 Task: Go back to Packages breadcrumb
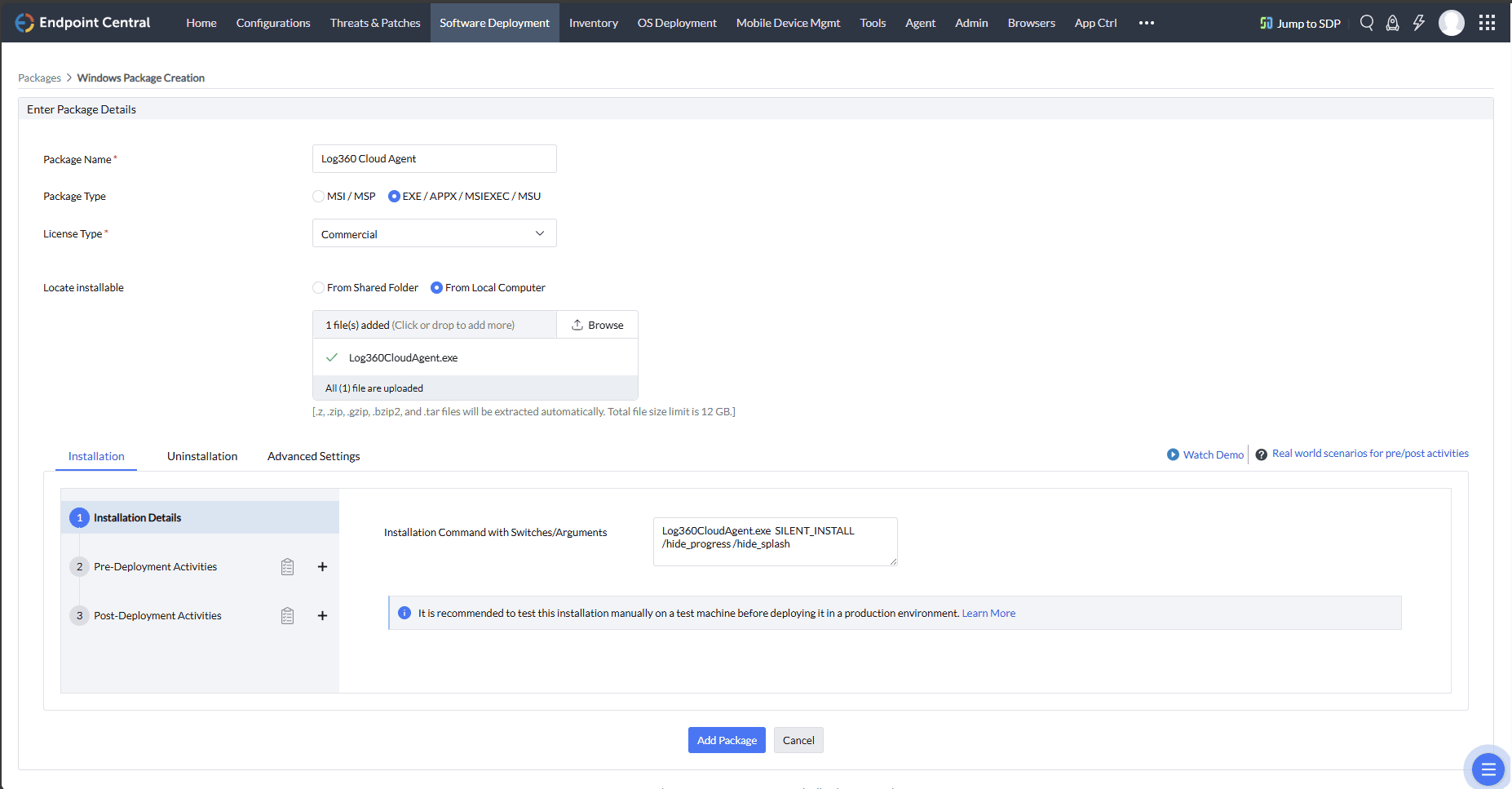(40, 78)
